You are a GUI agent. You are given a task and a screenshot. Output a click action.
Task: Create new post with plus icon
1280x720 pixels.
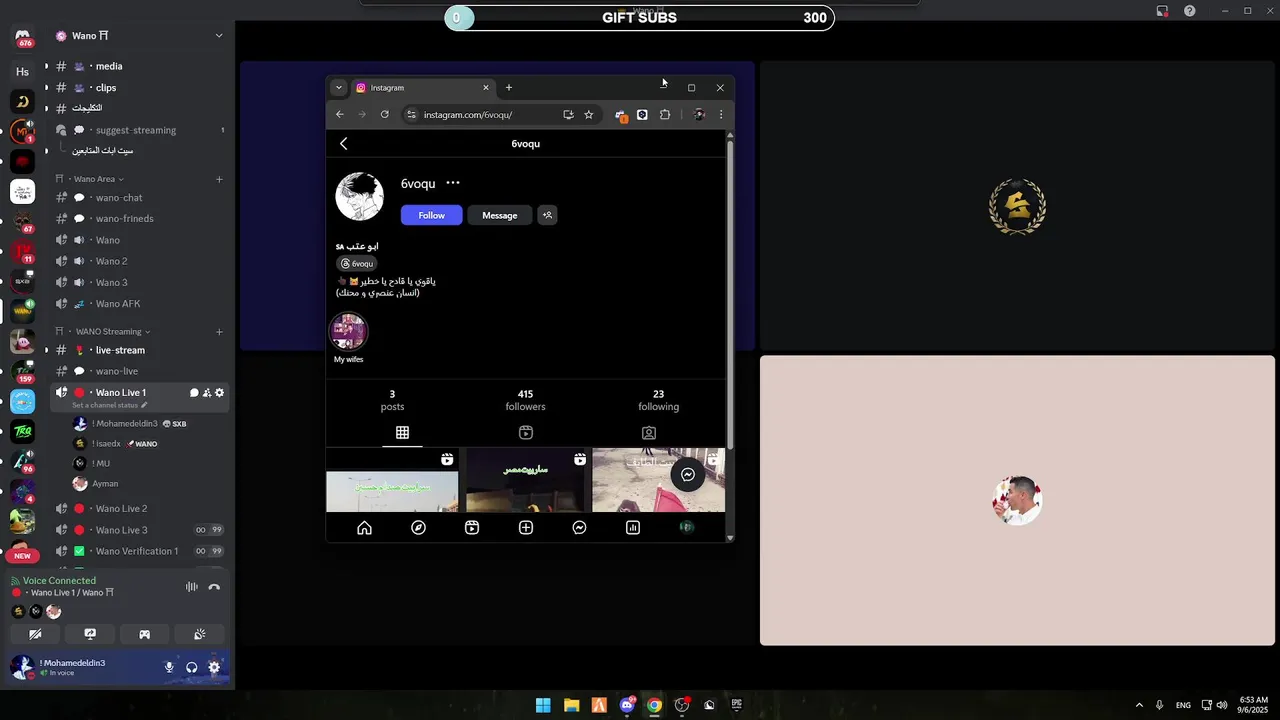[526, 528]
